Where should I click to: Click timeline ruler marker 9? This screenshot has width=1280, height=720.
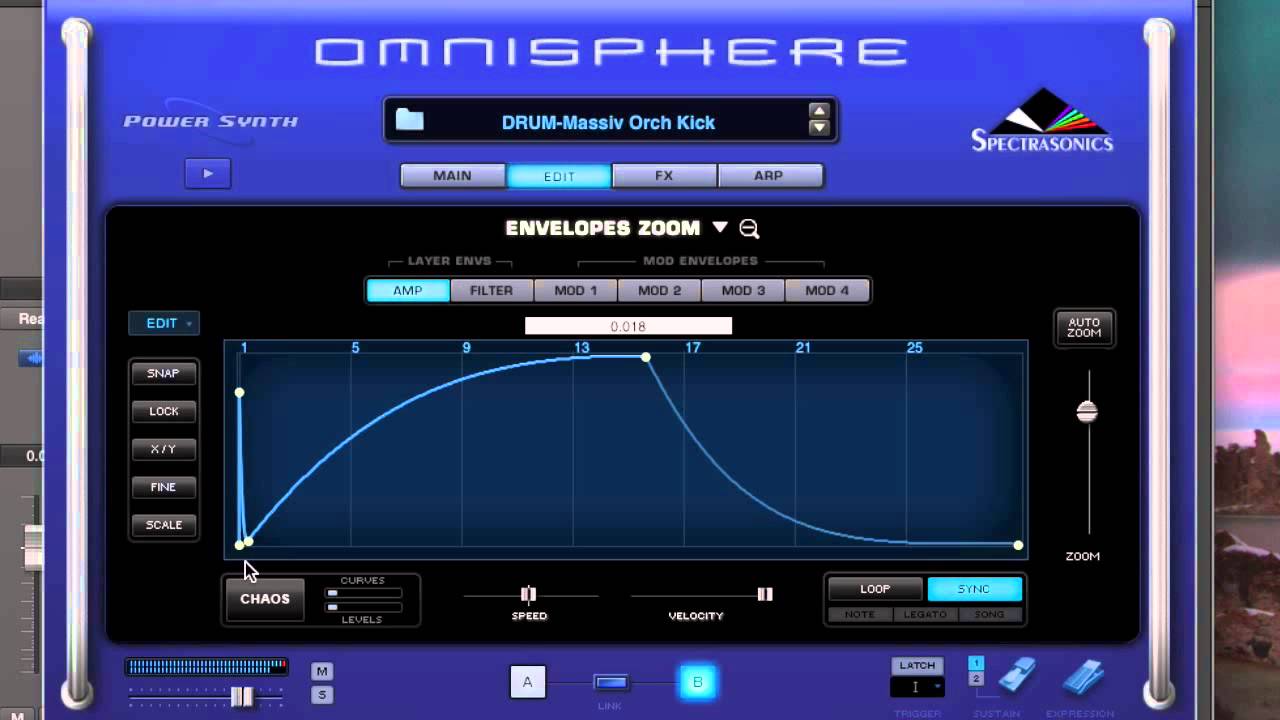click(x=466, y=348)
